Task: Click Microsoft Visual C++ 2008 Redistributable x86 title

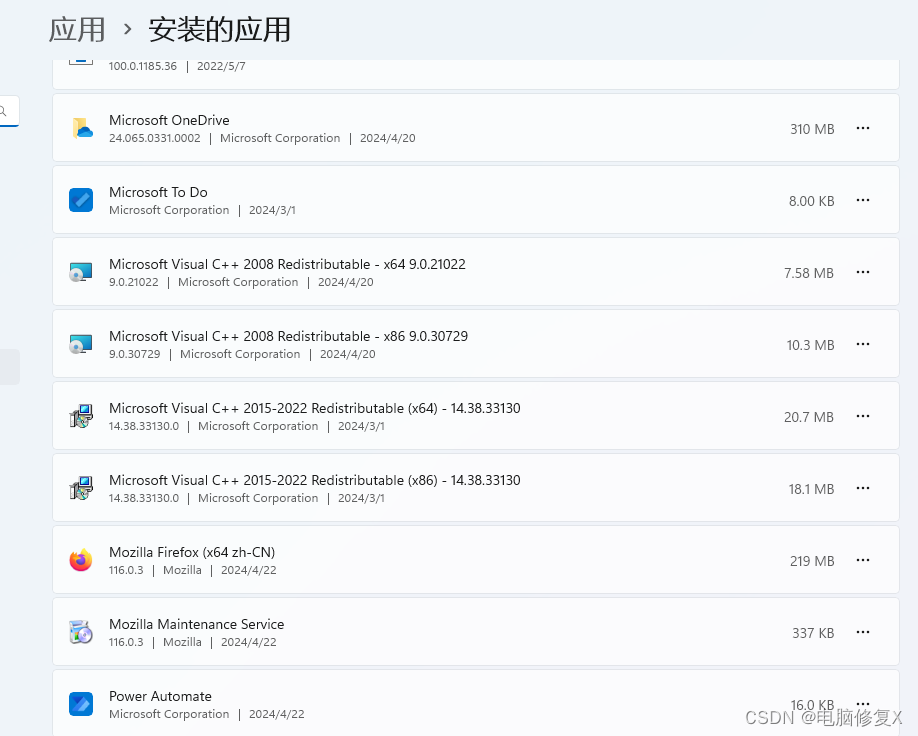Action: 289,336
